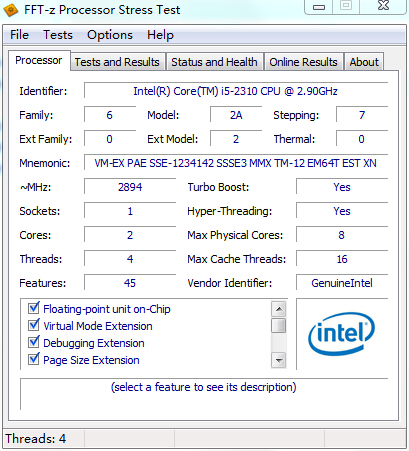Click the Turbo Boost Yes field
Image resolution: width=409 pixels, height=451 pixels.
tap(342, 187)
